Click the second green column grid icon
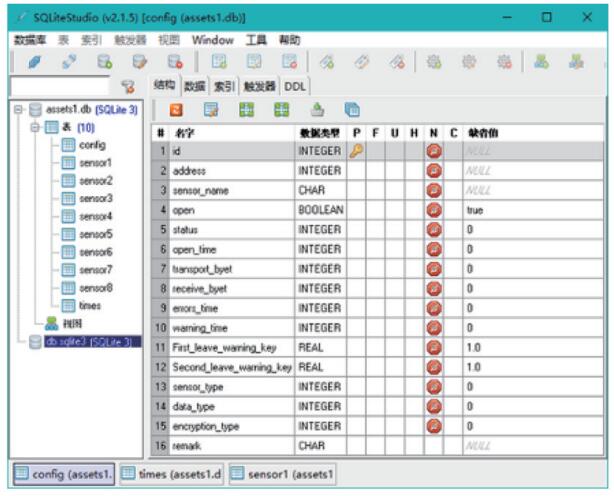 (x=282, y=110)
